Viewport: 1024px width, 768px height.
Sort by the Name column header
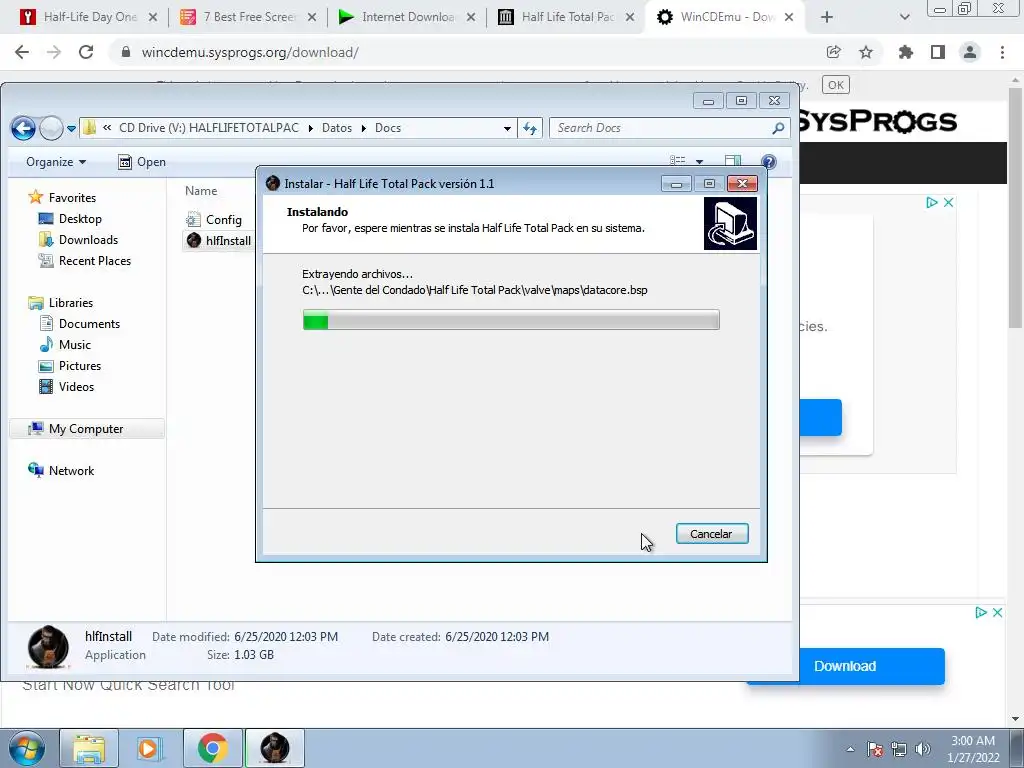coord(201,191)
